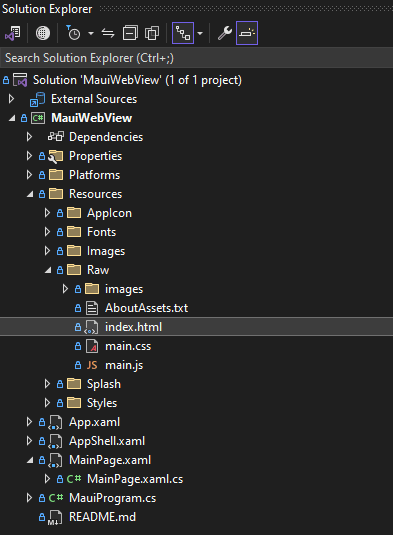Click the text file icon for AboutAssets.txt
This screenshot has height=535, width=393.
coord(92,308)
